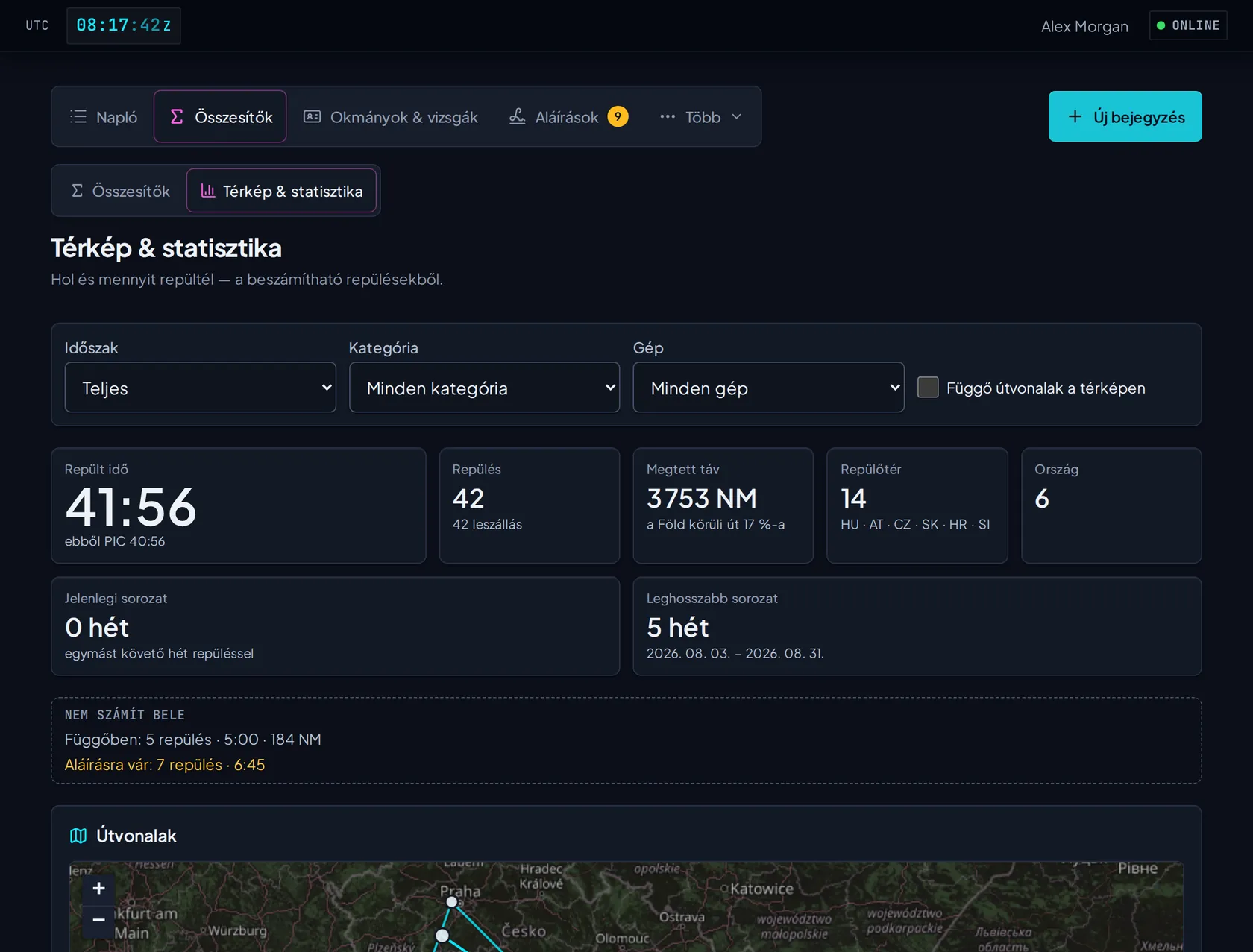Screen dimensions: 1253x952
Task: Open Okmányok & vizsgák tab
Action: coord(390,117)
